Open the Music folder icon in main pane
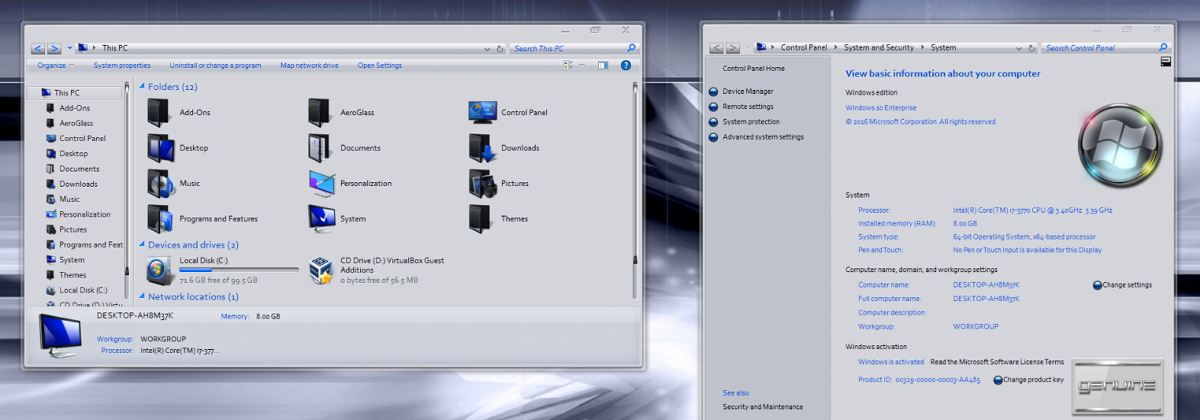The height and width of the screenshot is (420, 1200). pyautogui.click(x=161, y=183)
